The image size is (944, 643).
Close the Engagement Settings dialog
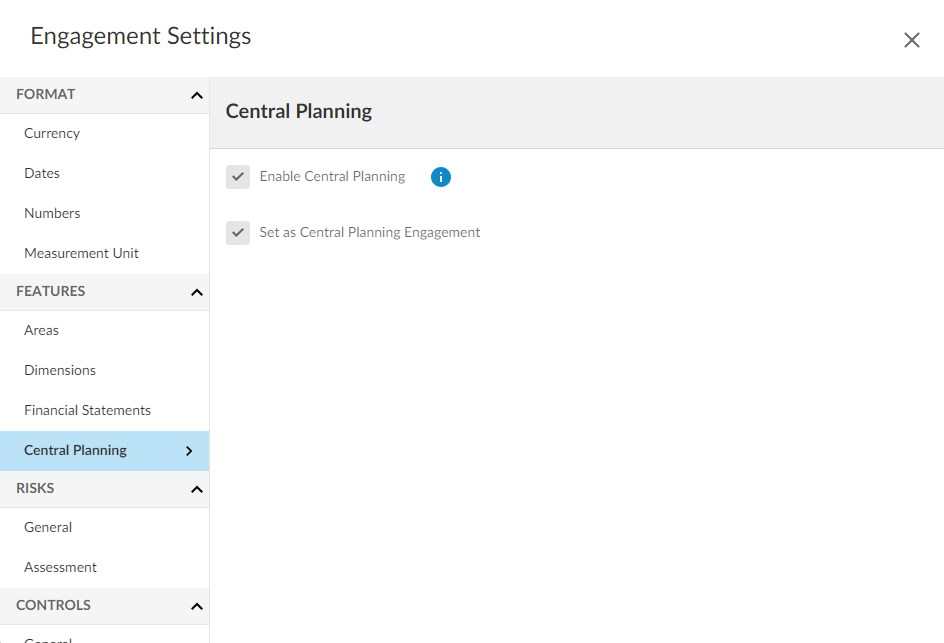pos(911,40)
